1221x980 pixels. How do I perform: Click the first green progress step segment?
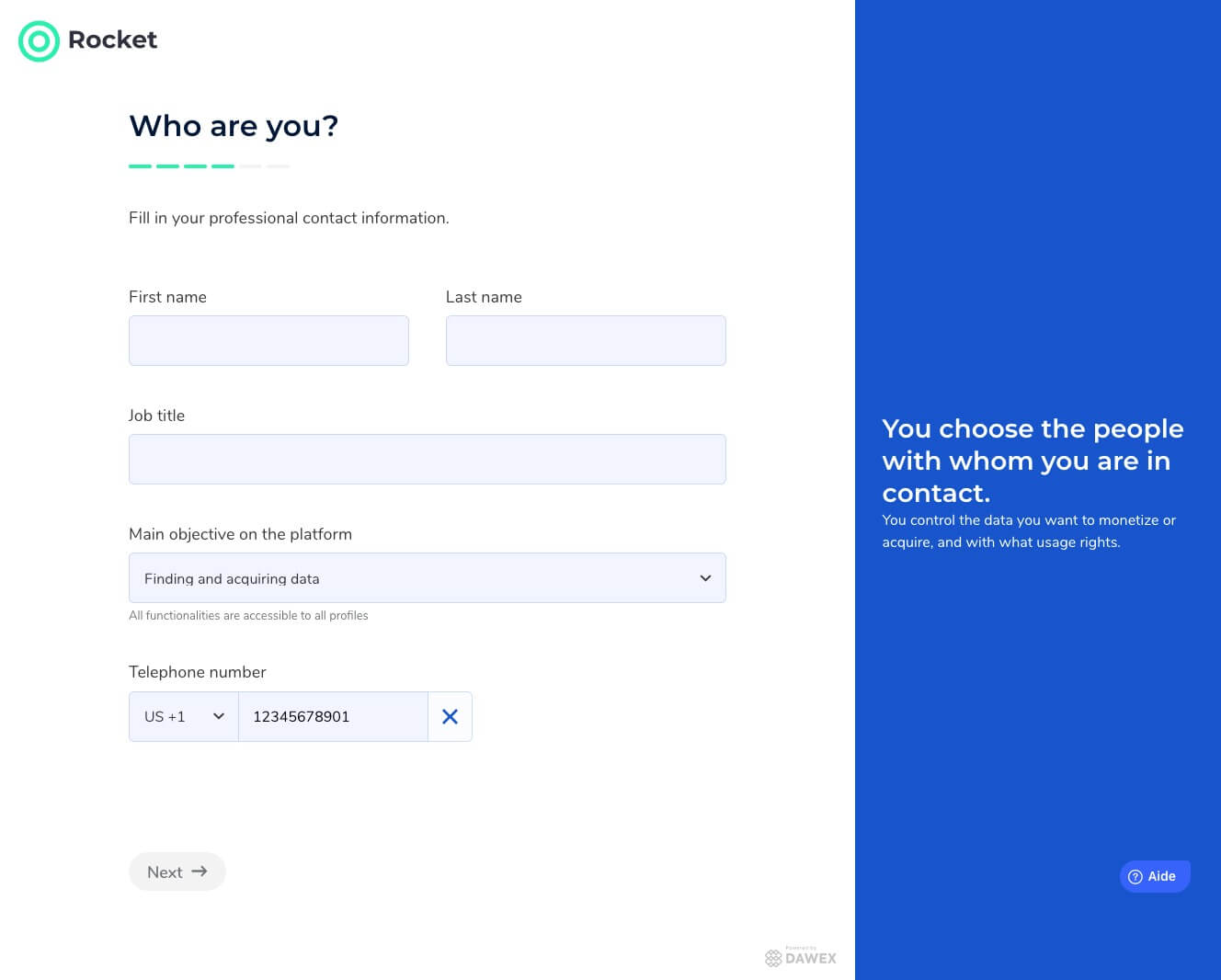pos(140,166)
